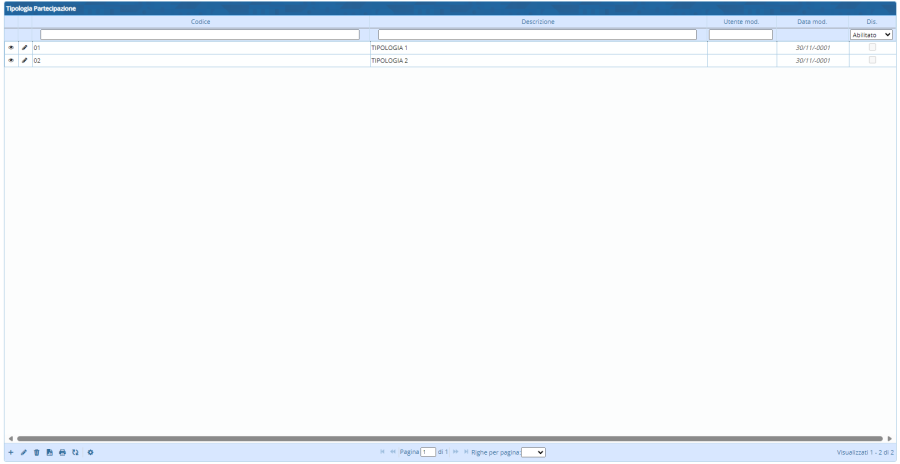The width and height of the screenshot is (900, 464).
Task: Open the Righe per pagina dropdown
Action: 533,453
